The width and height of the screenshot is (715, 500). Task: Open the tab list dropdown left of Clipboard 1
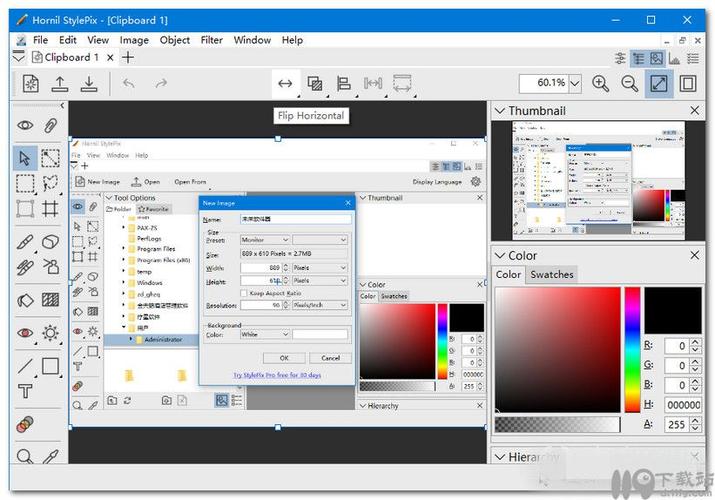tap(19, 57)
